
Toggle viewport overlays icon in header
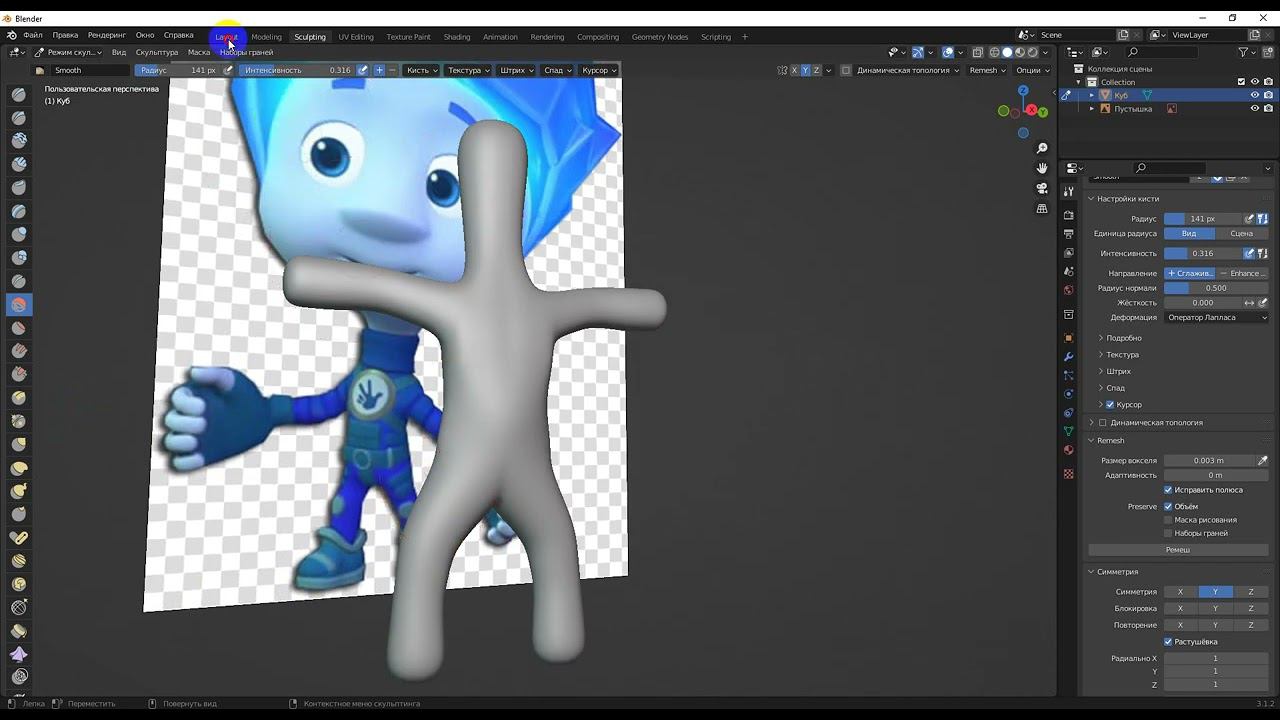pos(949,52)
